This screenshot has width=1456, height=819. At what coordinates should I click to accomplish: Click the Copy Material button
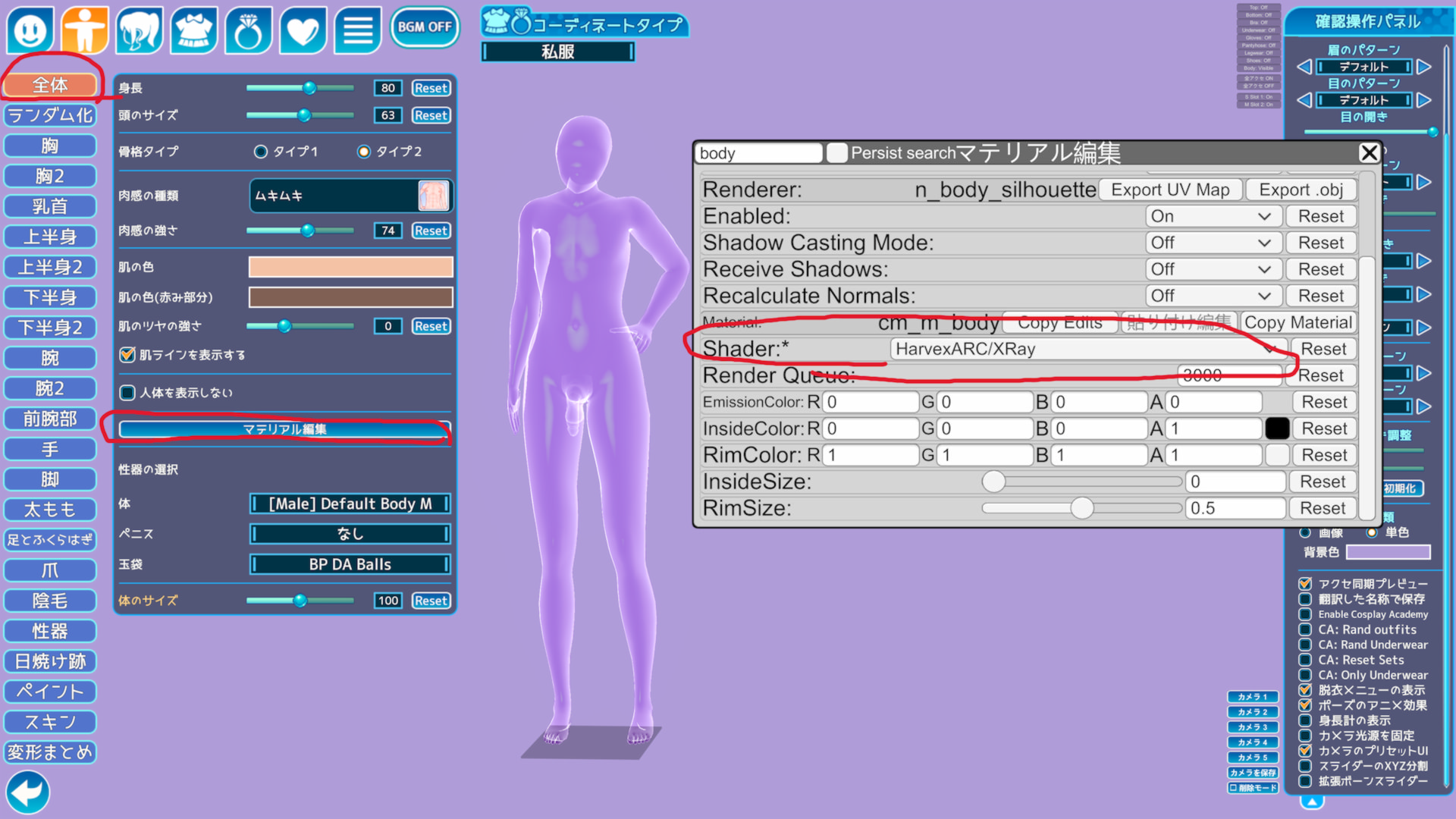click(x=1298, y=322)
